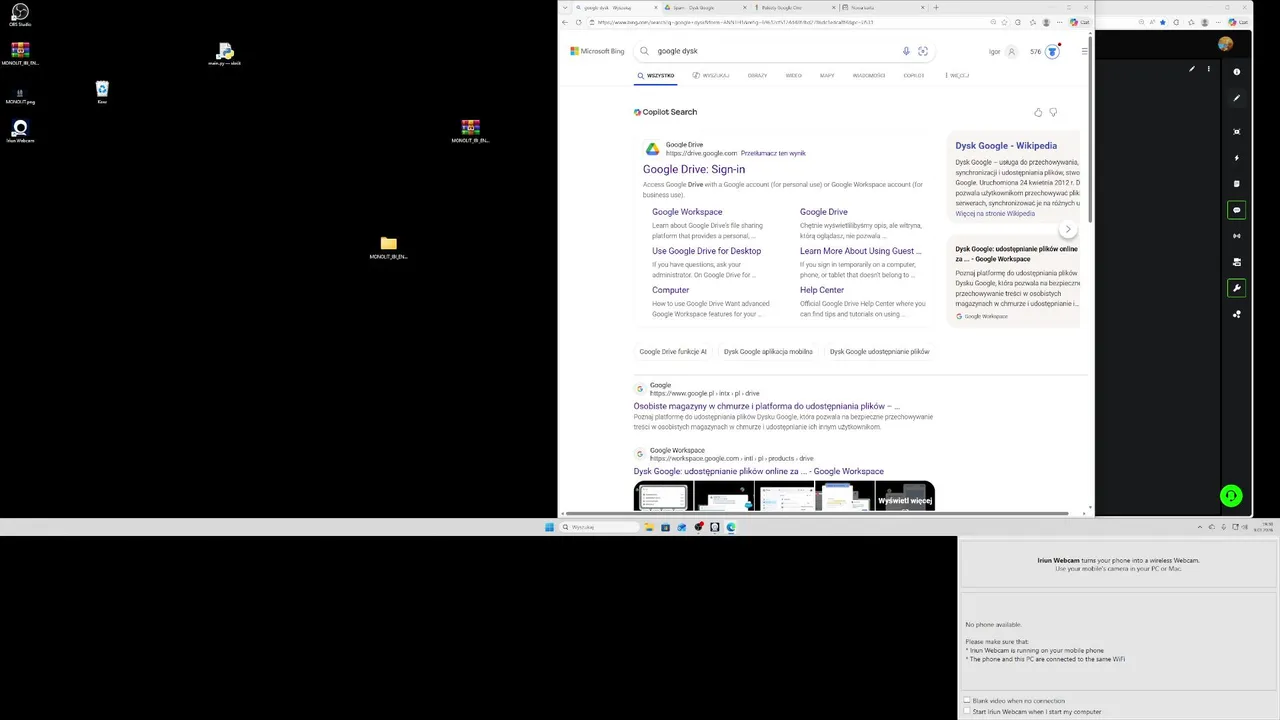The width and height of the screenshot is (1280, 720).
Task: Click browser back arrow button
Action: [x=565, y=22]
